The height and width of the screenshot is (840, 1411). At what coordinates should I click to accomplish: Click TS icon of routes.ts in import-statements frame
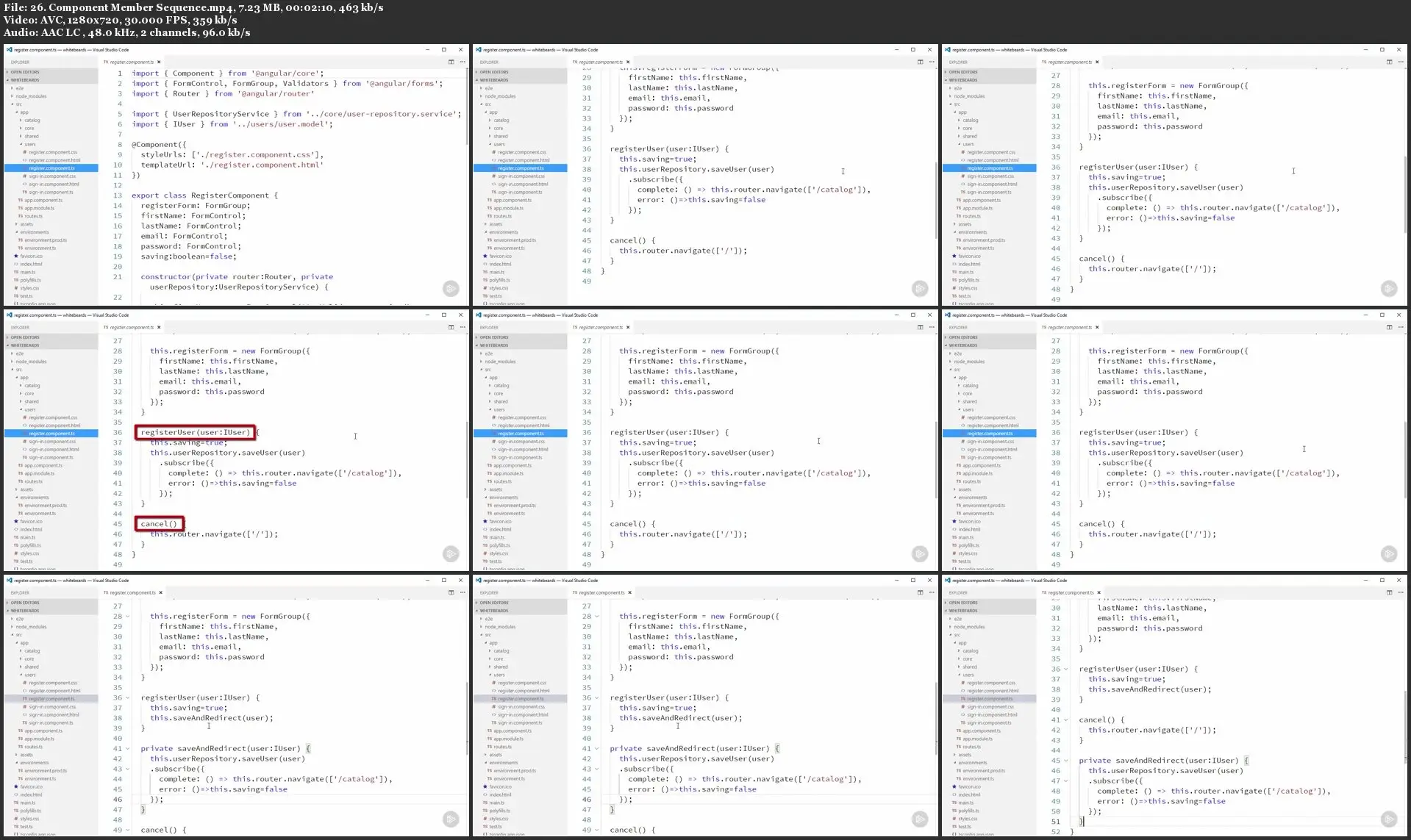coord(21,216)
